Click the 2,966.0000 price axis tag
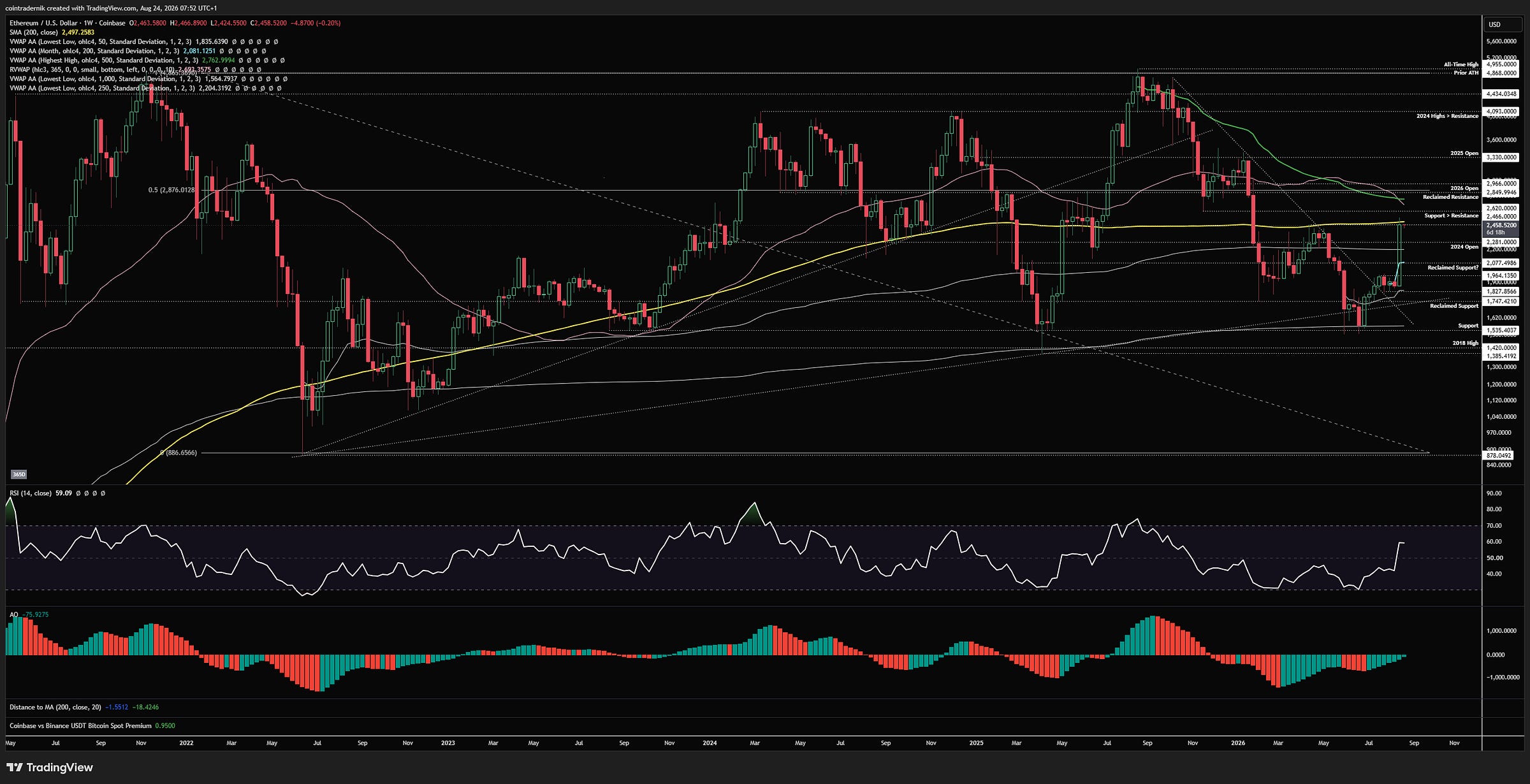The image size is (1530, 784). point(1501,184)
